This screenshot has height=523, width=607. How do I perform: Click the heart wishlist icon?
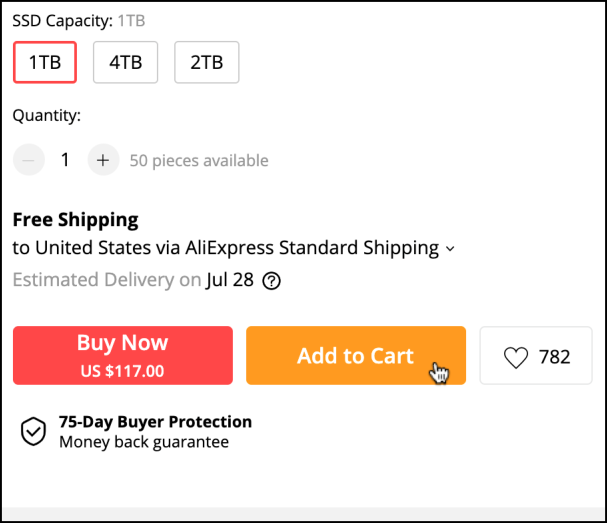[515, 357]
